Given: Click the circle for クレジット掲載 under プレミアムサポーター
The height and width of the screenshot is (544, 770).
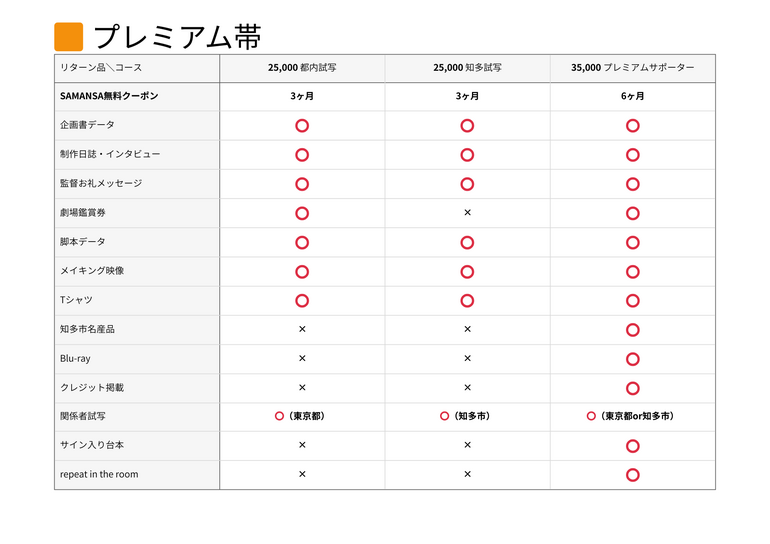Looking at the screenshot, I should pos(632,388).
